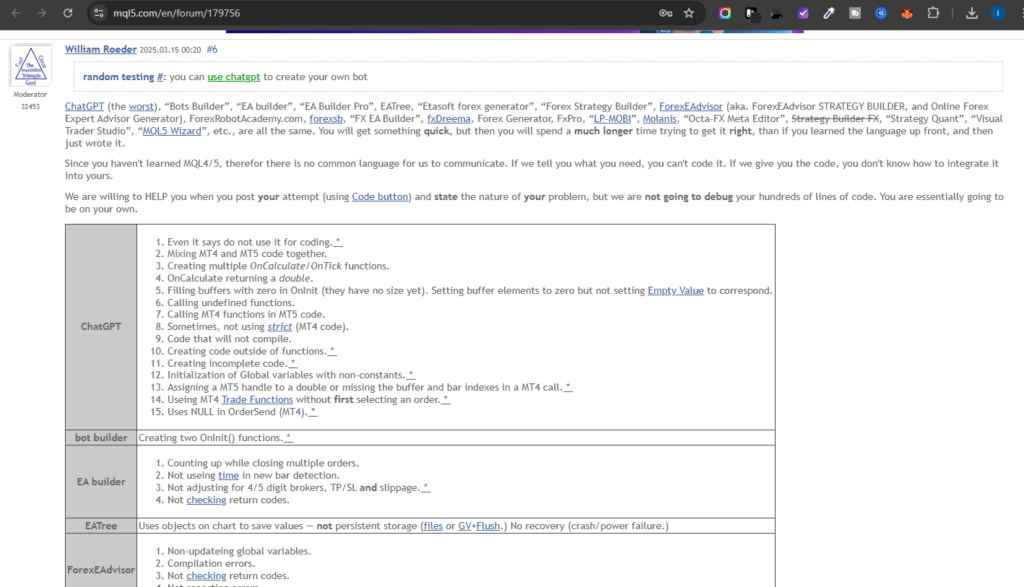Bookmark this page with the star icon
This screenshot has width=1024, height=587.
(x=689, y=14)
